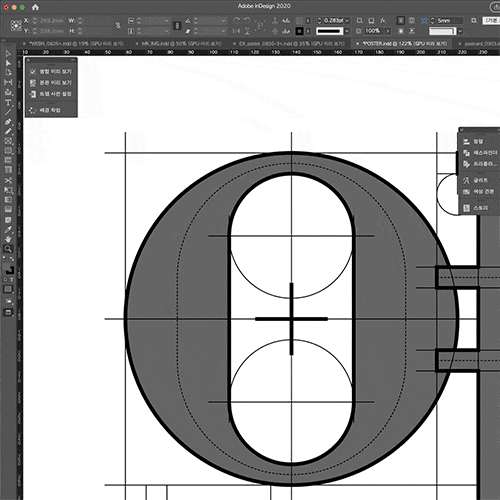The height and width of the screenshot is (500, 500).
Task: Select the Page tool
Action: (x=8, y=72)
